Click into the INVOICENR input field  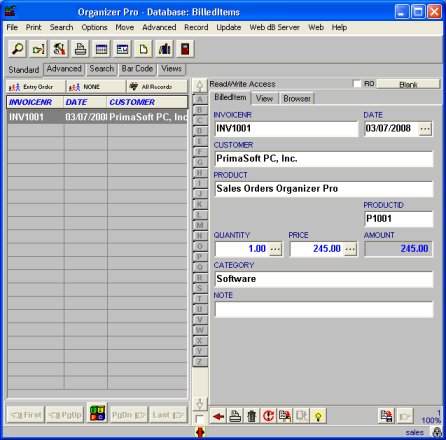coord(286,129)
